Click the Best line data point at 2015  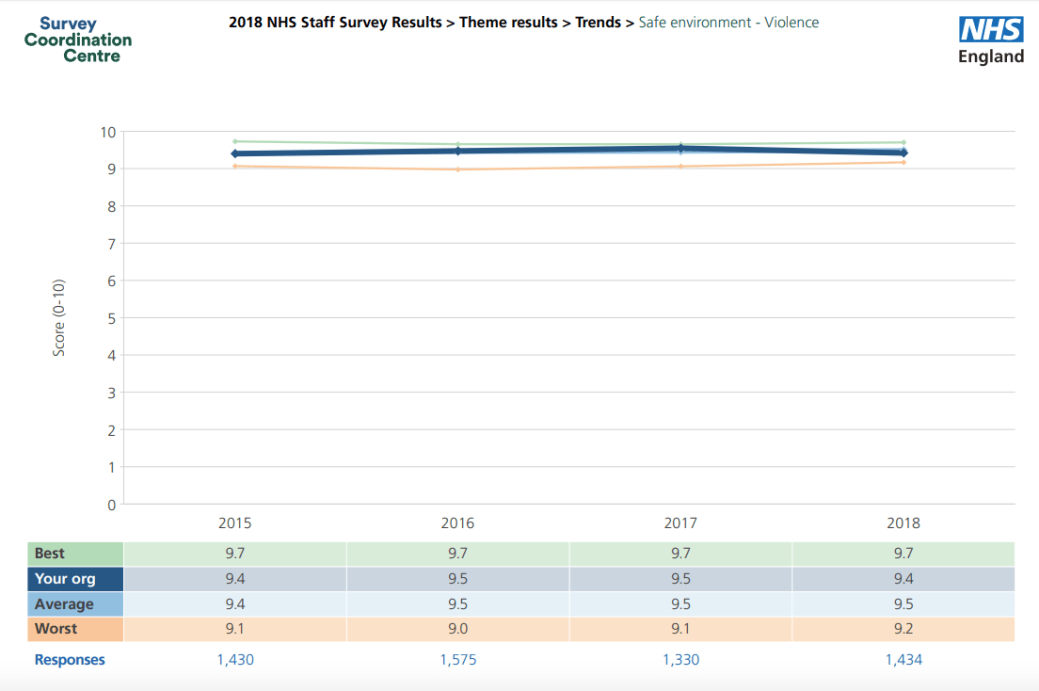[x=235, y=141]
